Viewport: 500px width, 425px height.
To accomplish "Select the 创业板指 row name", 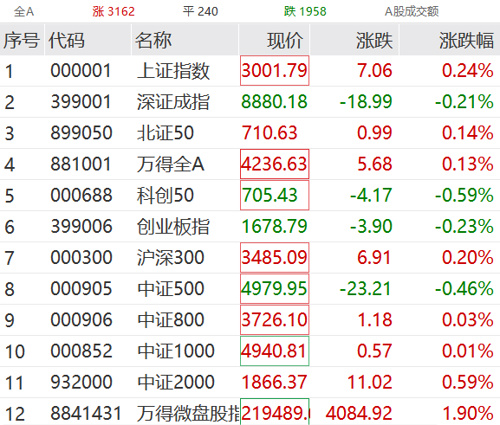I will 173,227.
